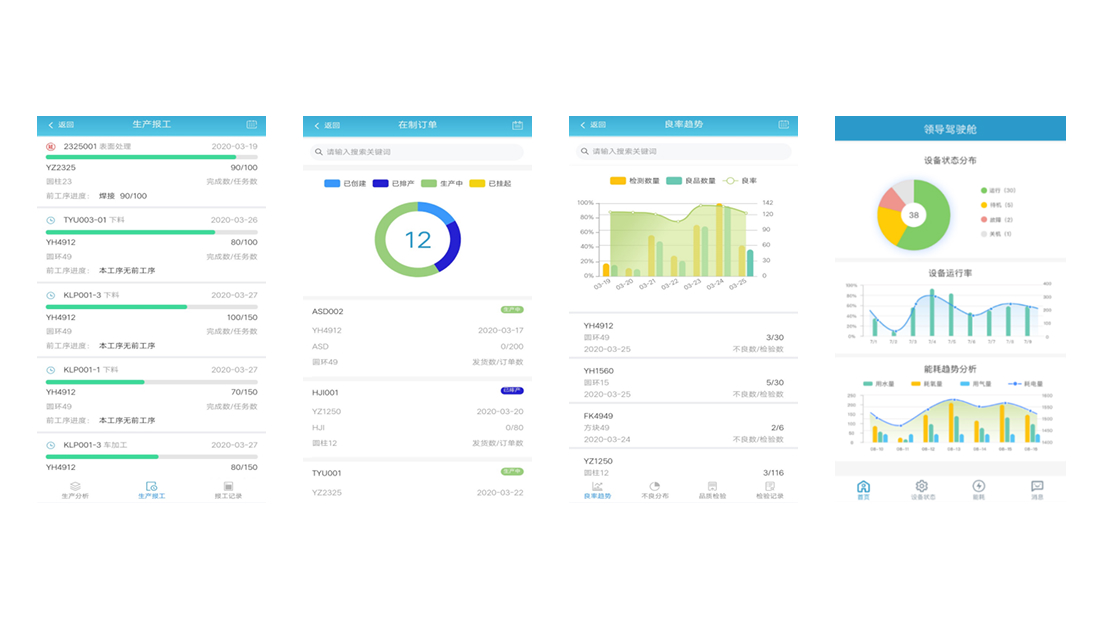Click calendar icon in 在制订单 header
The width and height of the screenshot is (1109, 619).
tap(518, 125)
